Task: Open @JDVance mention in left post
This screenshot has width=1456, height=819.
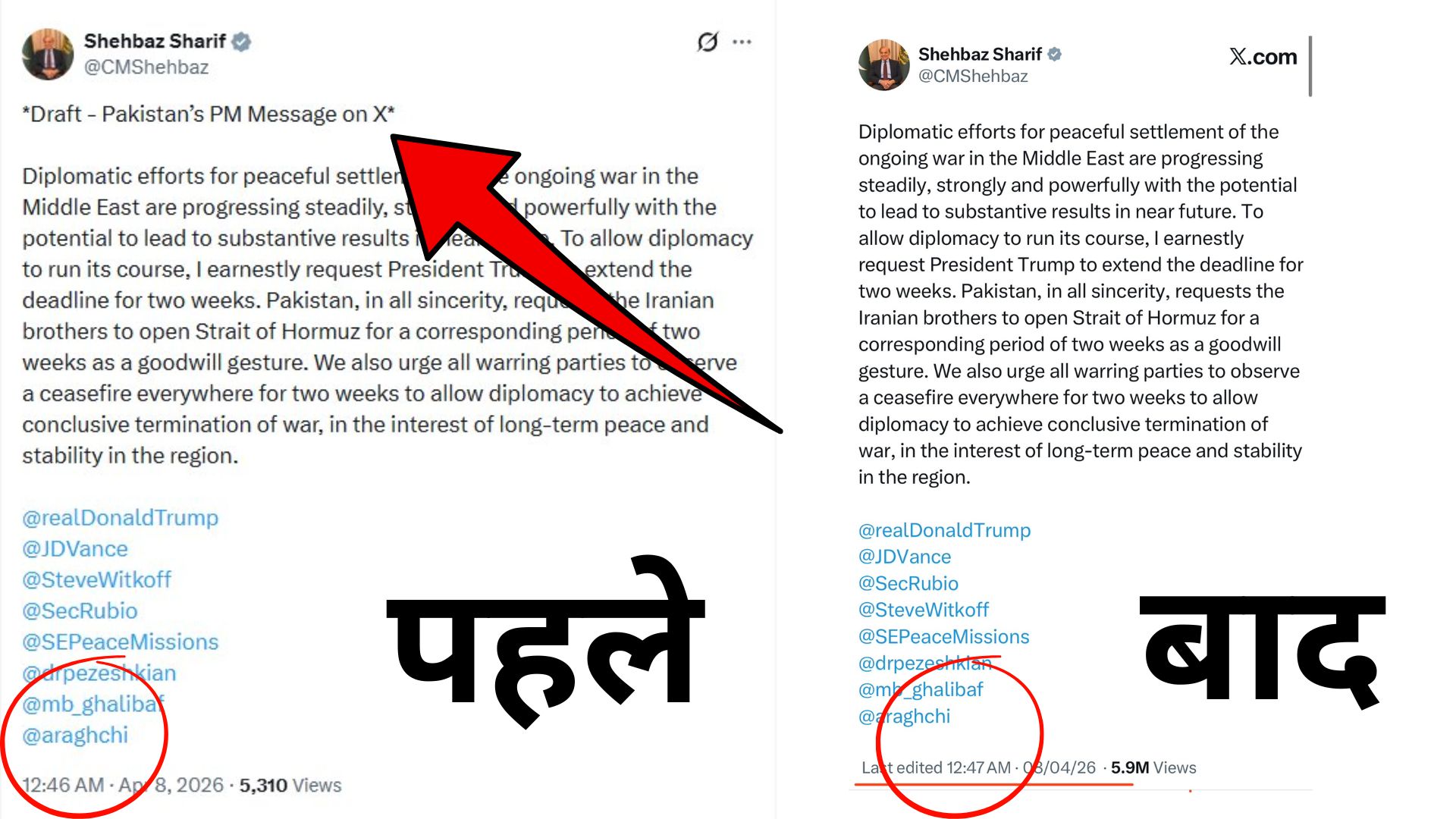Action: [75, 549]
